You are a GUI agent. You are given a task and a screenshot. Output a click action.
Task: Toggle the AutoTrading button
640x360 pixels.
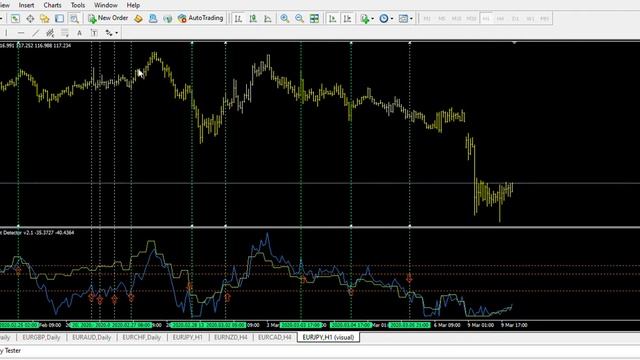[x=200, y=18]
